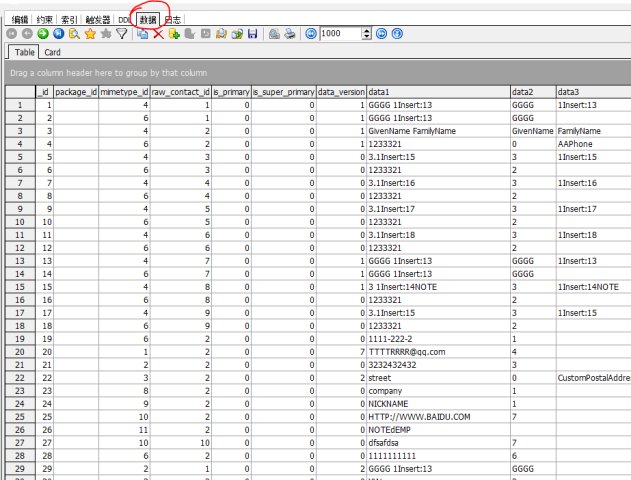Screen dimensions: 631x480
Task: Open the filter funnel icon
Action: (122, 34)
